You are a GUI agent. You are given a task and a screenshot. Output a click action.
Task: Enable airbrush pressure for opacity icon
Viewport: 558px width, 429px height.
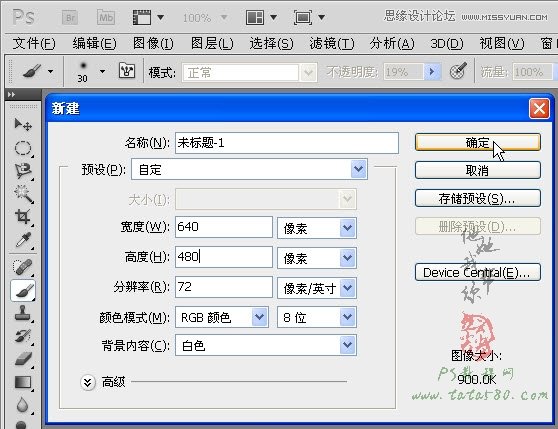[x=458, y=71]
